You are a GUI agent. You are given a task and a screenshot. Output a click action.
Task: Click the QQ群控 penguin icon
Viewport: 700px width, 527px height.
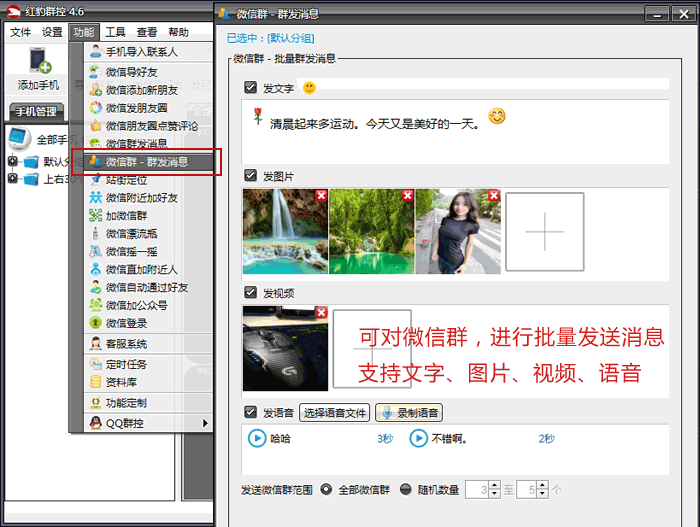[96, 423]
